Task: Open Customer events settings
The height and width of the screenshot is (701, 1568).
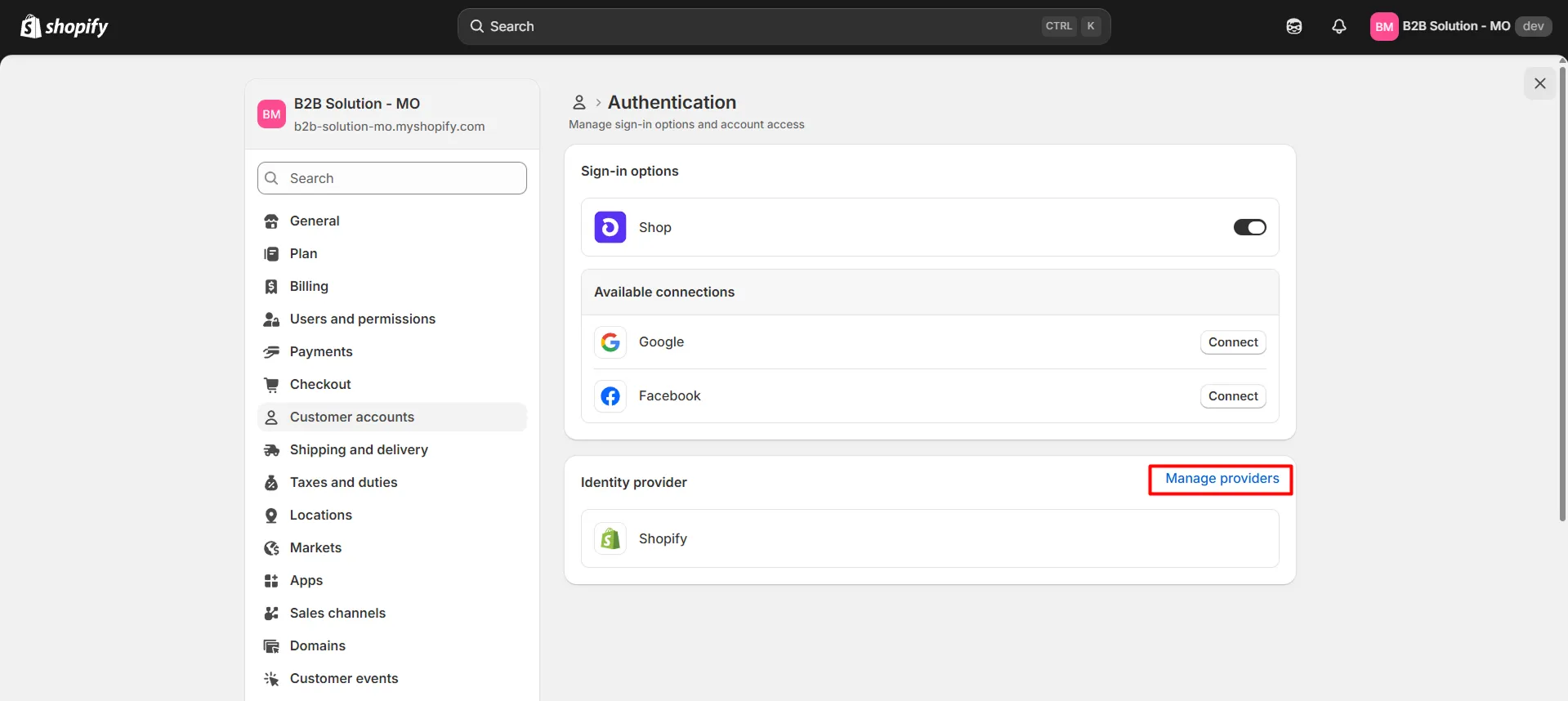Action: (x=392, y=678)
